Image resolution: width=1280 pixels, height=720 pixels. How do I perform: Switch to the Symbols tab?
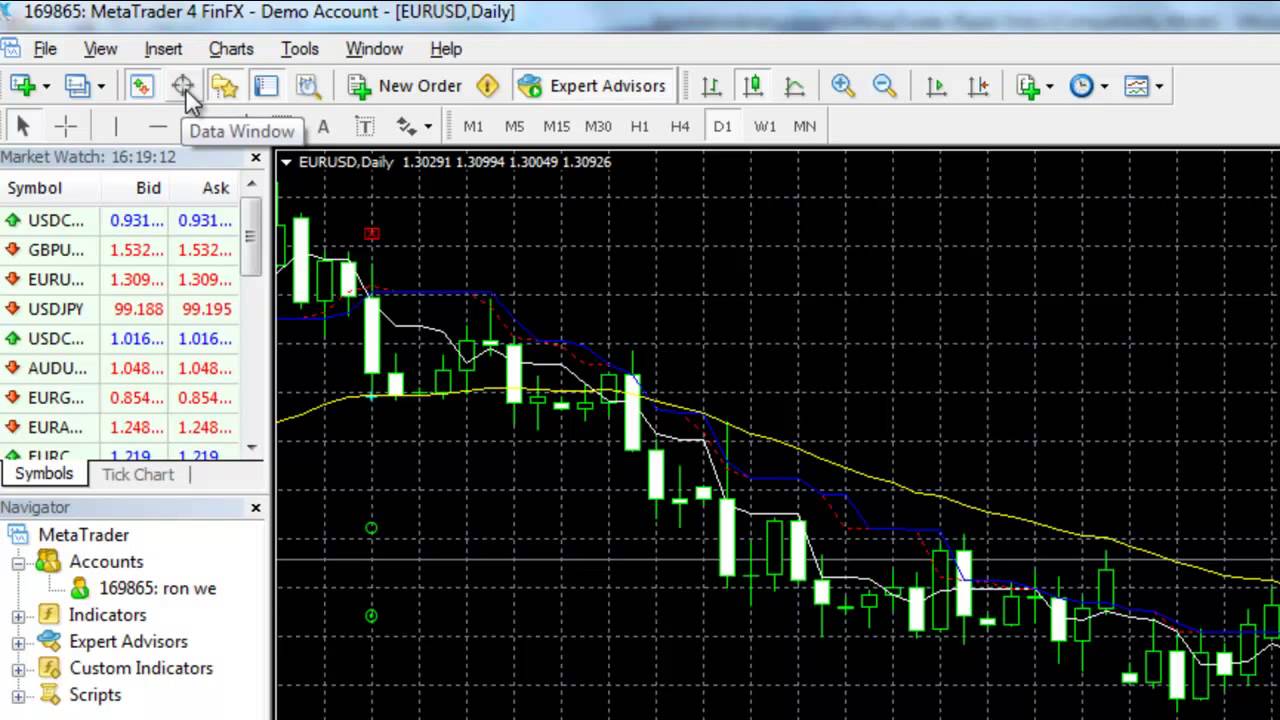(44, 474)
